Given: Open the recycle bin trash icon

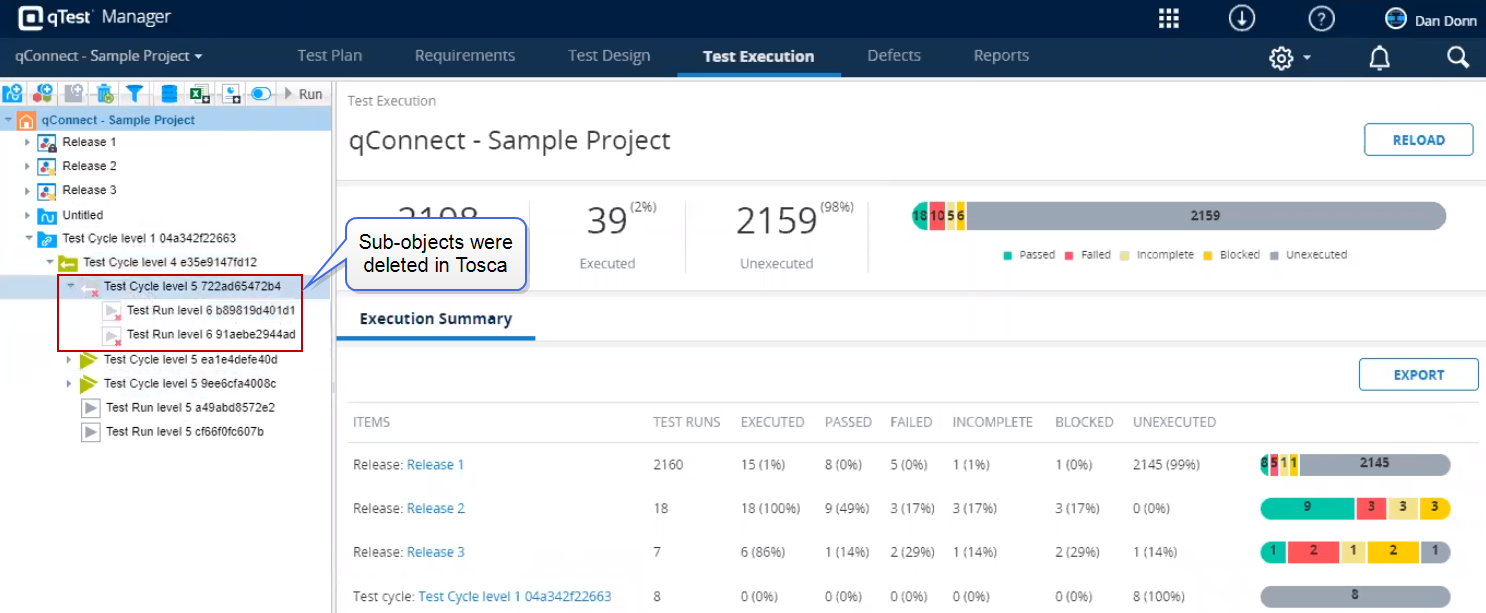Looking at the screenshot, I should (x=104, y=94).
